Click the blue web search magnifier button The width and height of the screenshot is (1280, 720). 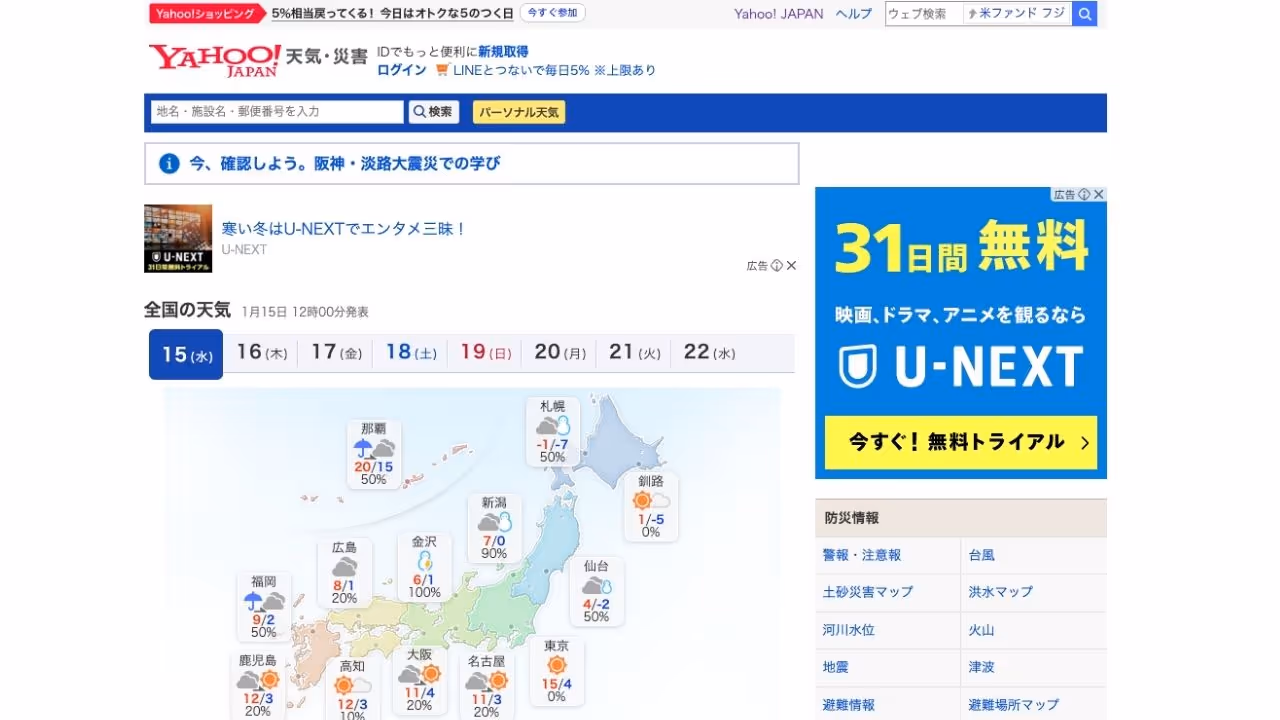click(x=1084, y=14)
